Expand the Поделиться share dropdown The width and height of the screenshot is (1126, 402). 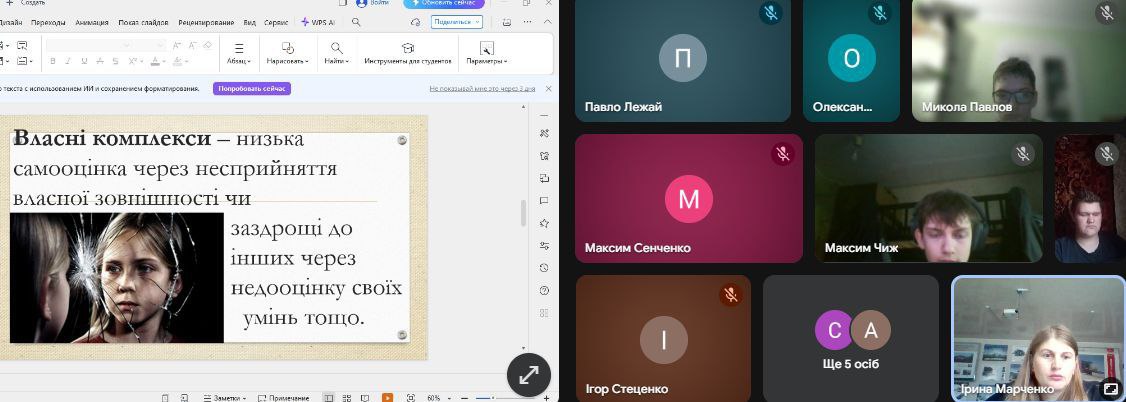coord(458,22)
